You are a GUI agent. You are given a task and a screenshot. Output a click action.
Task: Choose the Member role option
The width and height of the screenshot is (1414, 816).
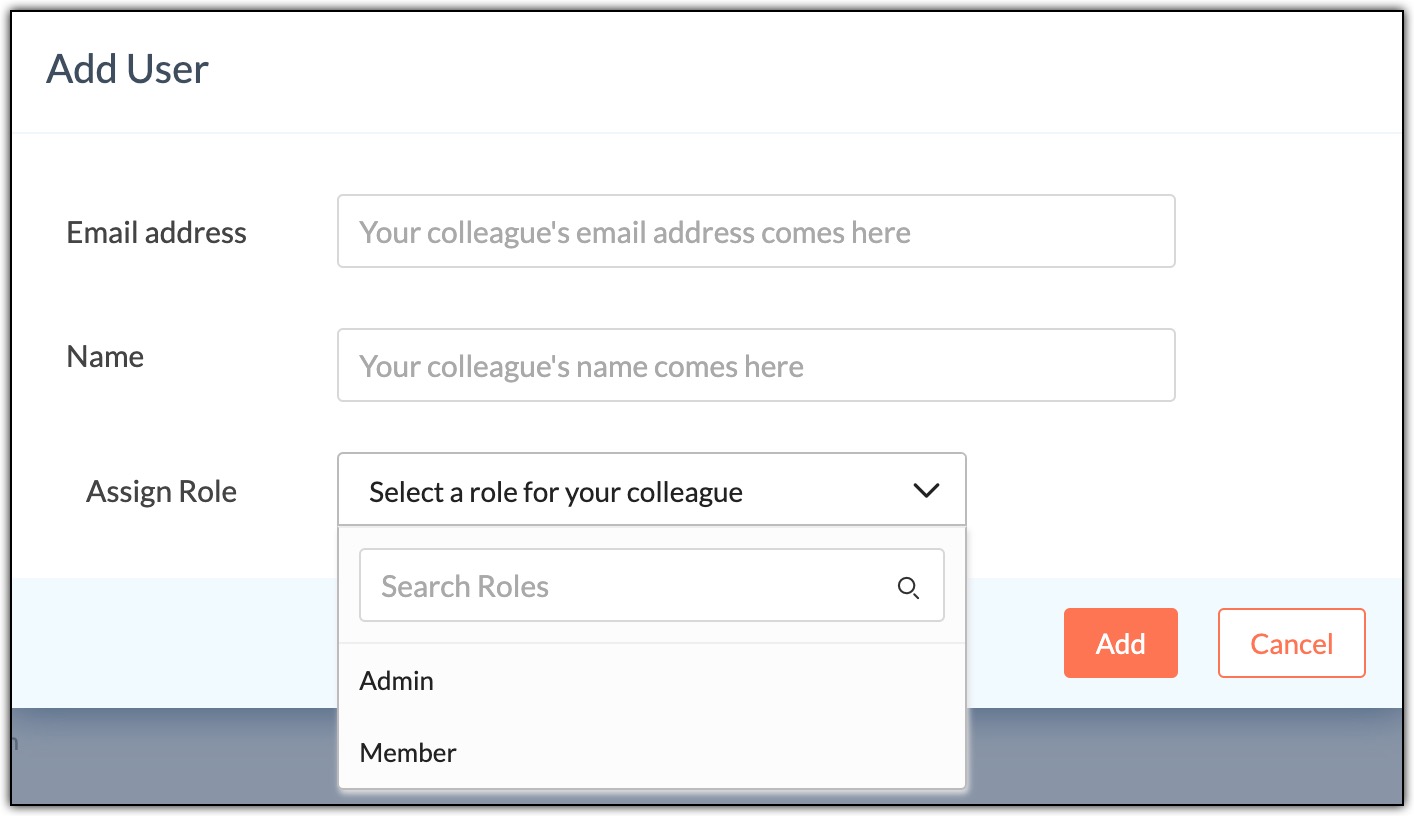pyautogui.click(x=408, y=753)
